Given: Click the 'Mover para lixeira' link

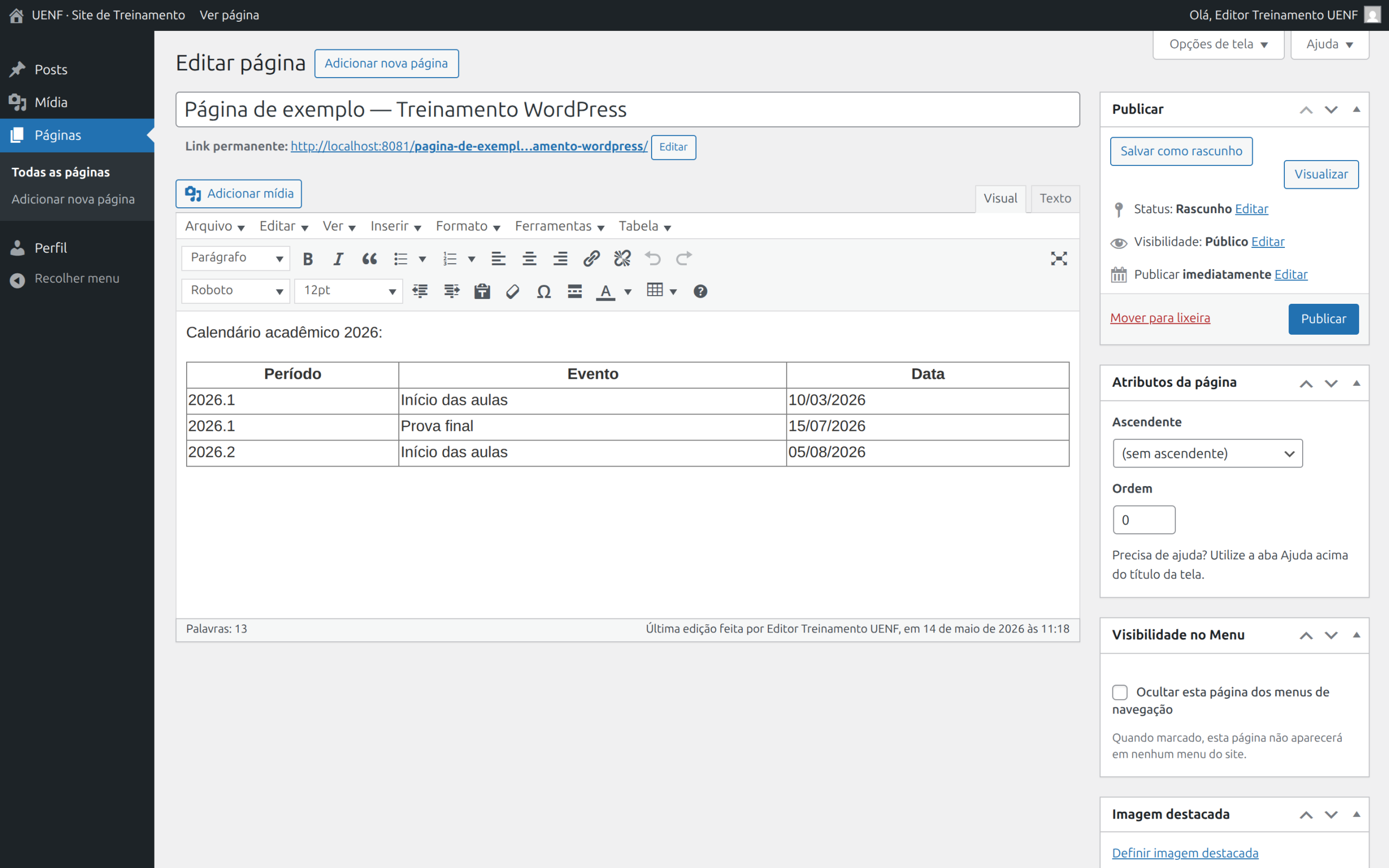Looking at the screenshot, I should 1160,318.
